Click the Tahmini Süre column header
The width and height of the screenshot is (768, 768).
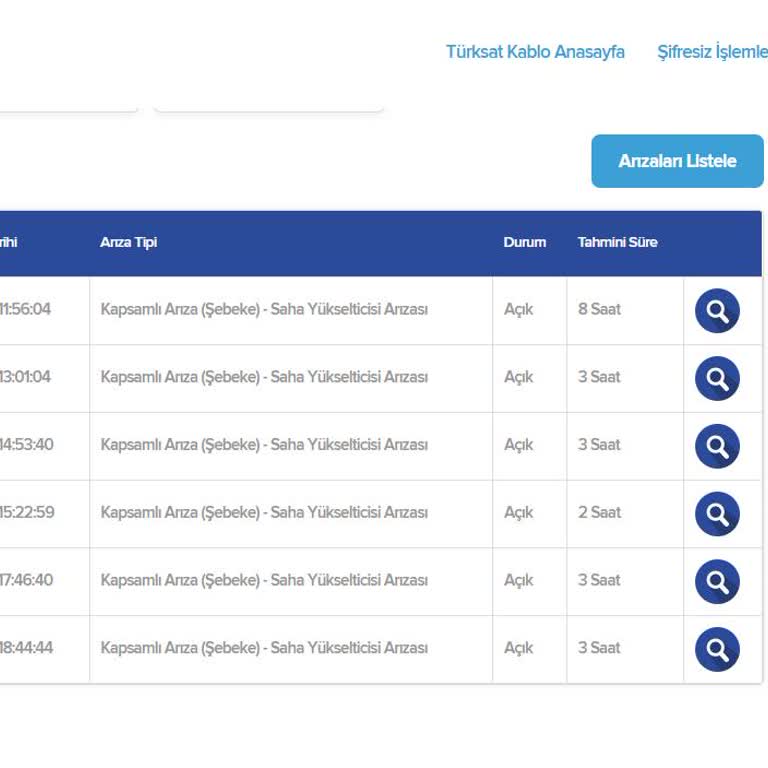(617, 242)
